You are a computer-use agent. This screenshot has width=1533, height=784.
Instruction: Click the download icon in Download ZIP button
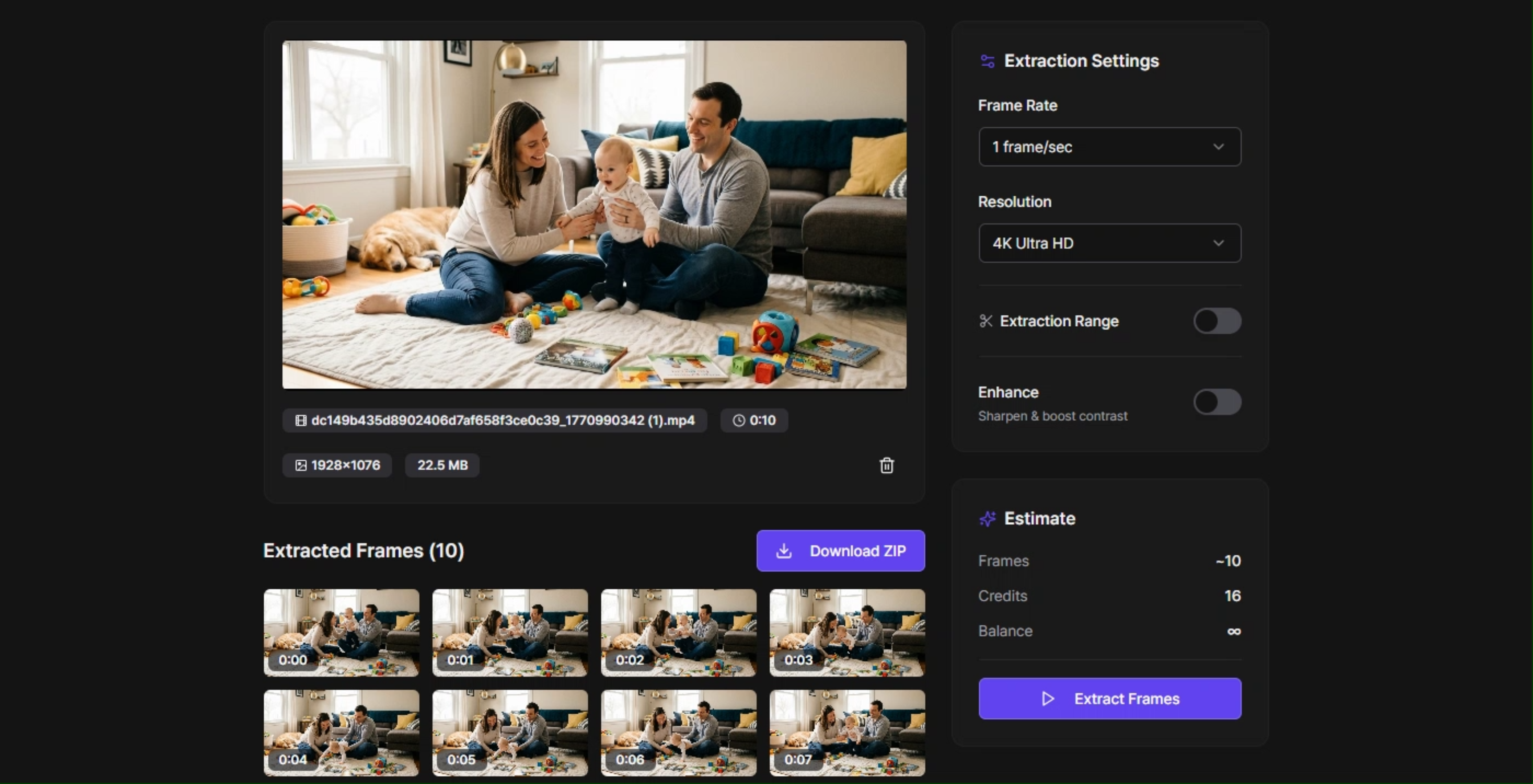pos(784,551)
